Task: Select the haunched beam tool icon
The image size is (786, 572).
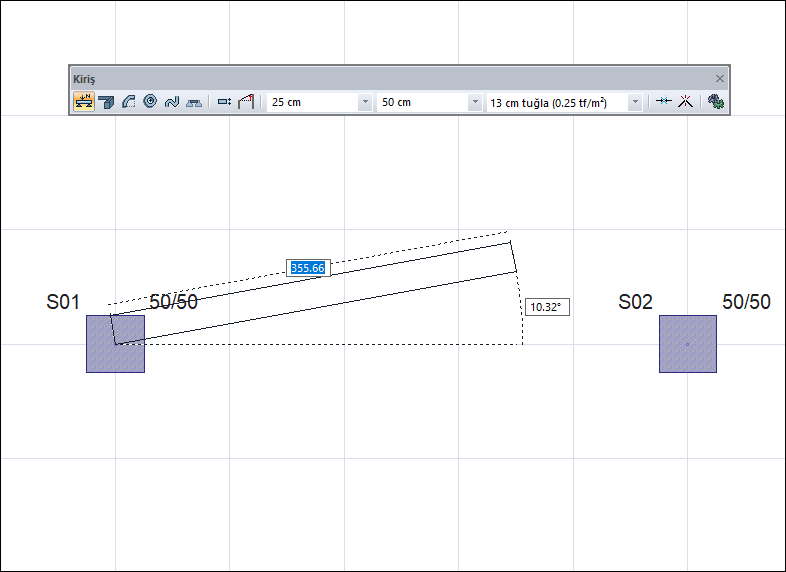Action: pos(194,102)
